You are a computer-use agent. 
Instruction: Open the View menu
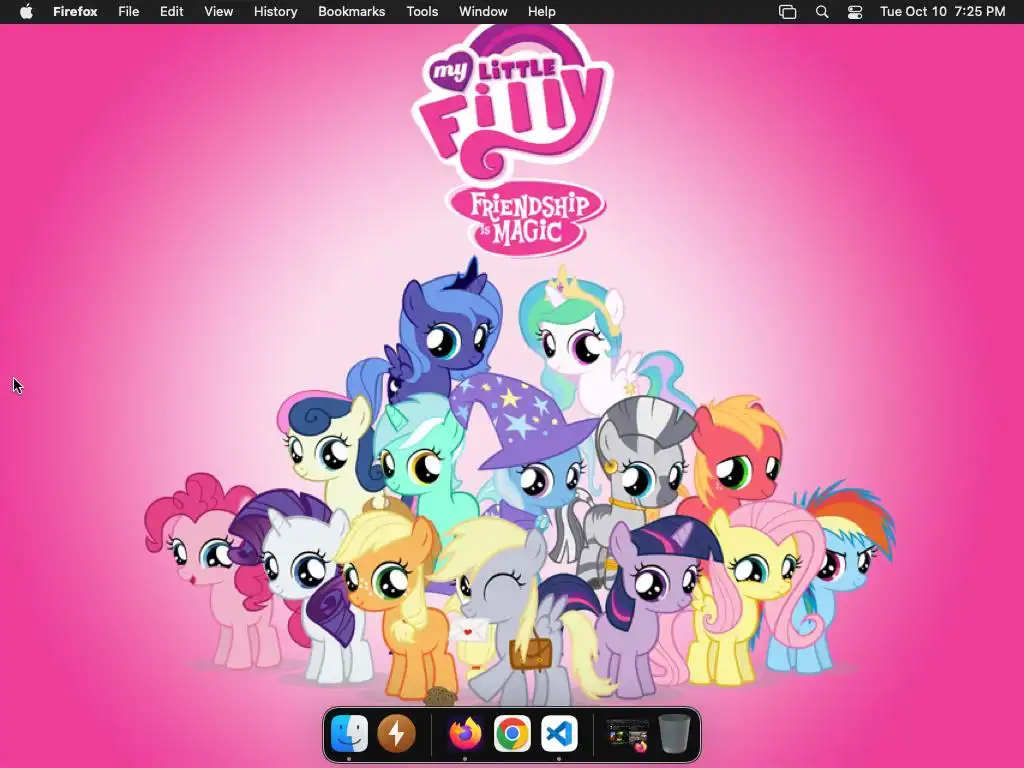(x=219, y=12)
